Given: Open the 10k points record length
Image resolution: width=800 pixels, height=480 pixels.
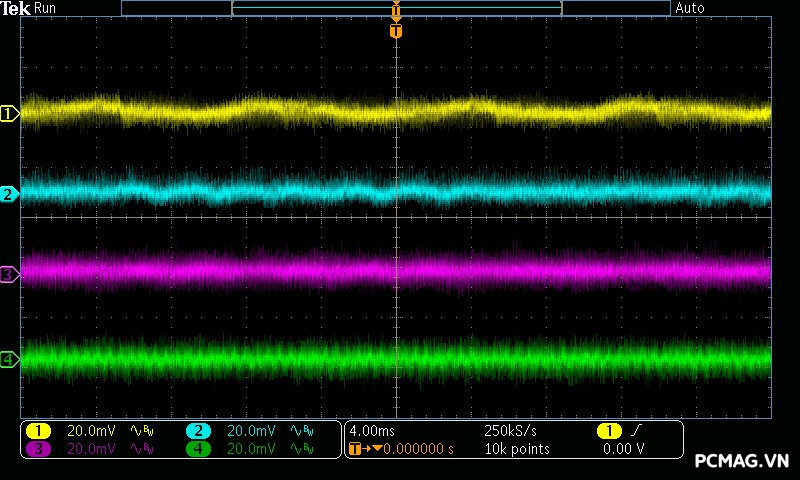Looking at the screenshot, I should coord(516,449).
